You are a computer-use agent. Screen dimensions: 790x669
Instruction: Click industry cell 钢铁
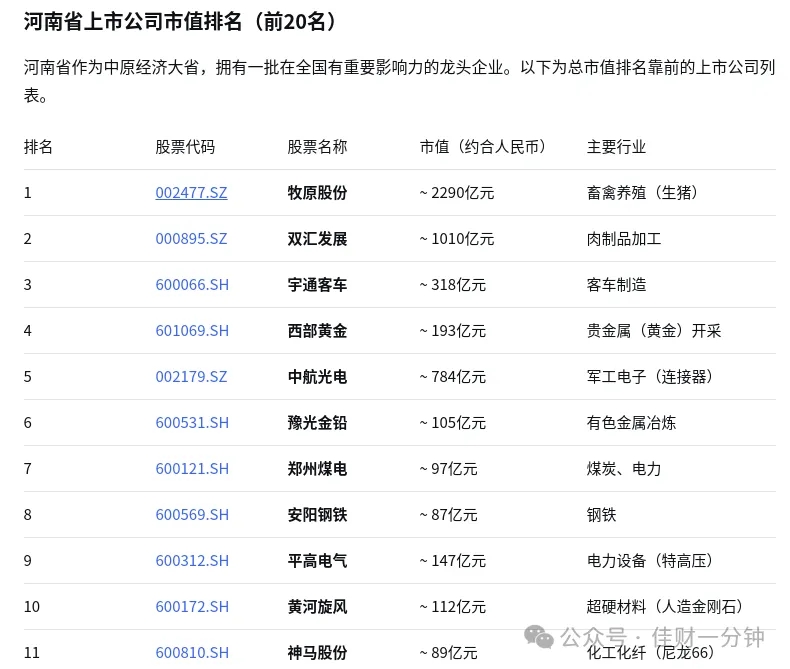point(602,514)
